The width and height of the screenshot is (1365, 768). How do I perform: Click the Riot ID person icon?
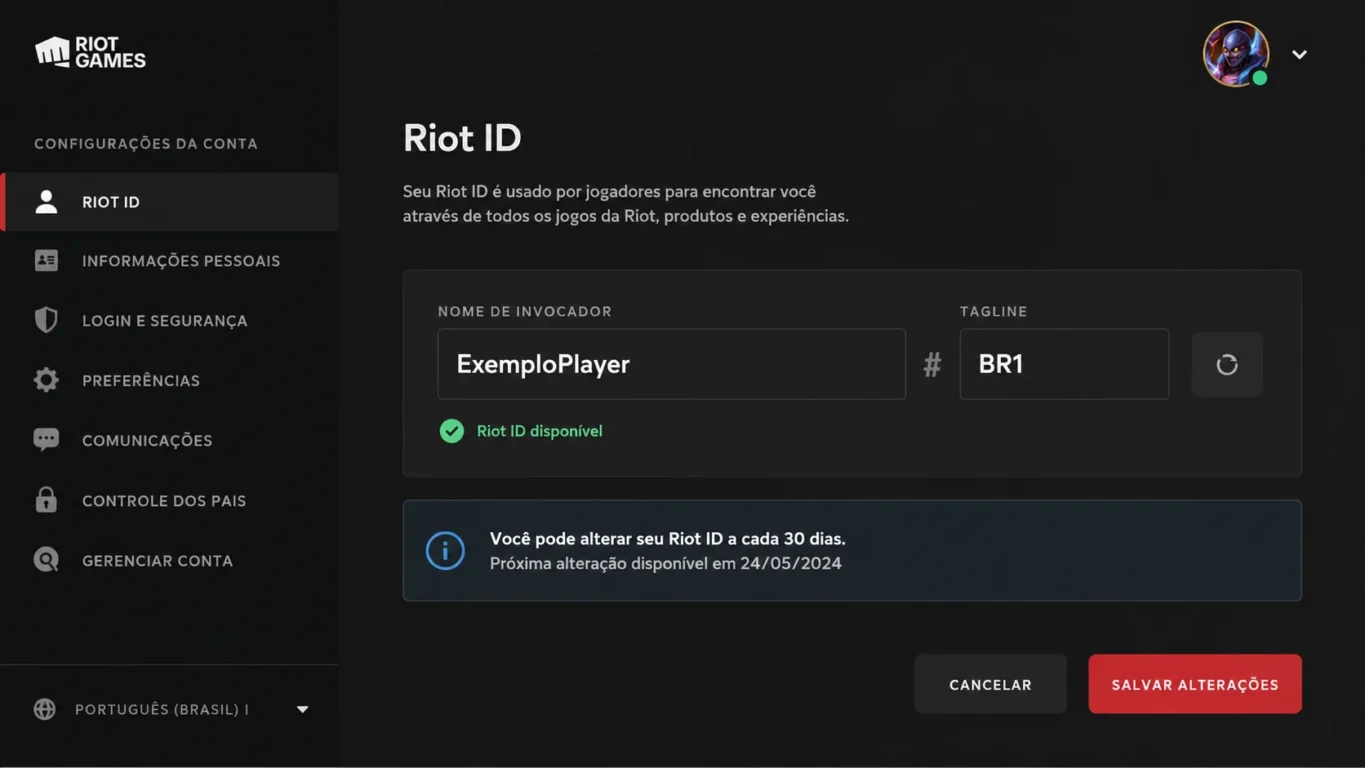pos(46,202)
